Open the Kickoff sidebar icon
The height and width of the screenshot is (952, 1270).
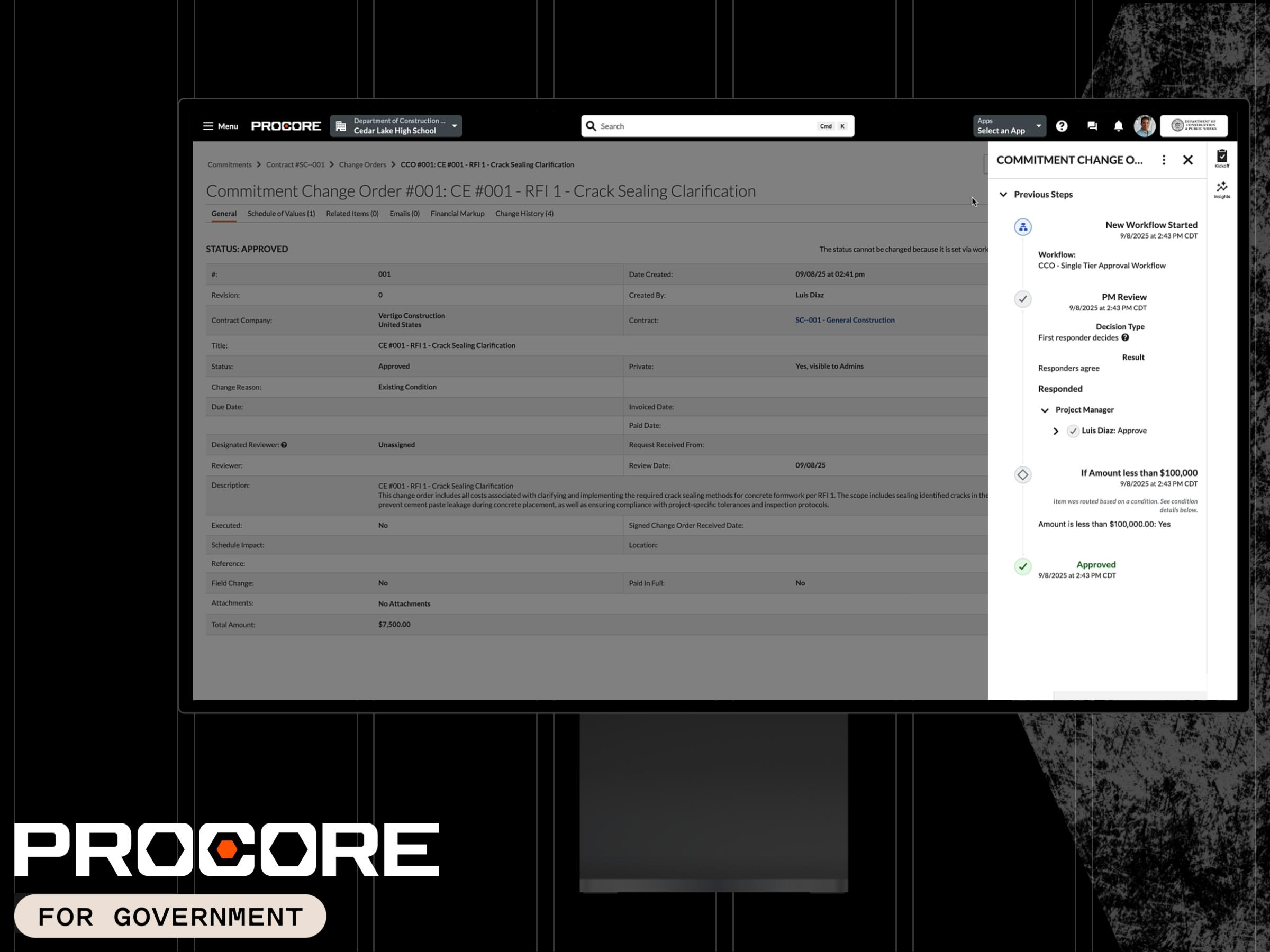(x=1222, y=158)
